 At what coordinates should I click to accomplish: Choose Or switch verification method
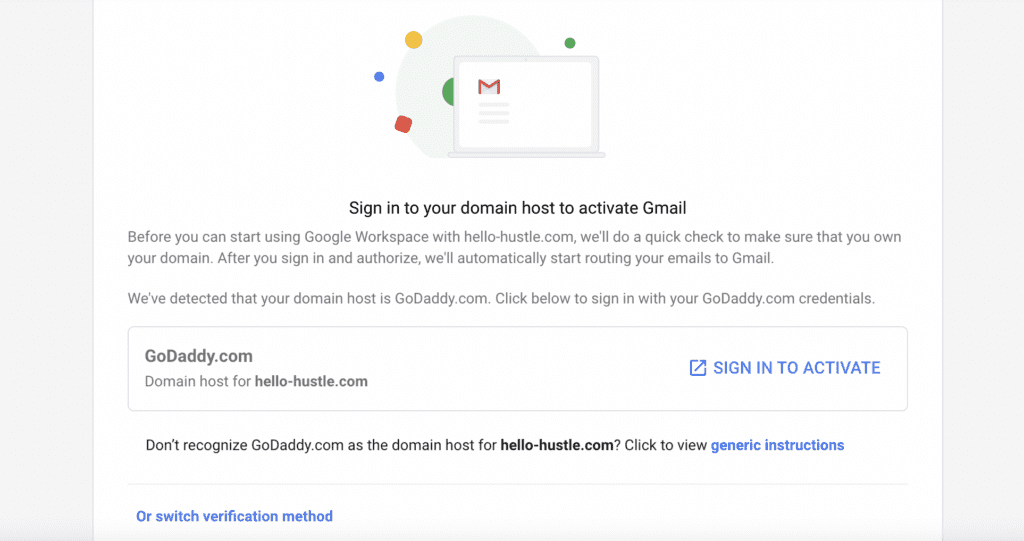234,516
